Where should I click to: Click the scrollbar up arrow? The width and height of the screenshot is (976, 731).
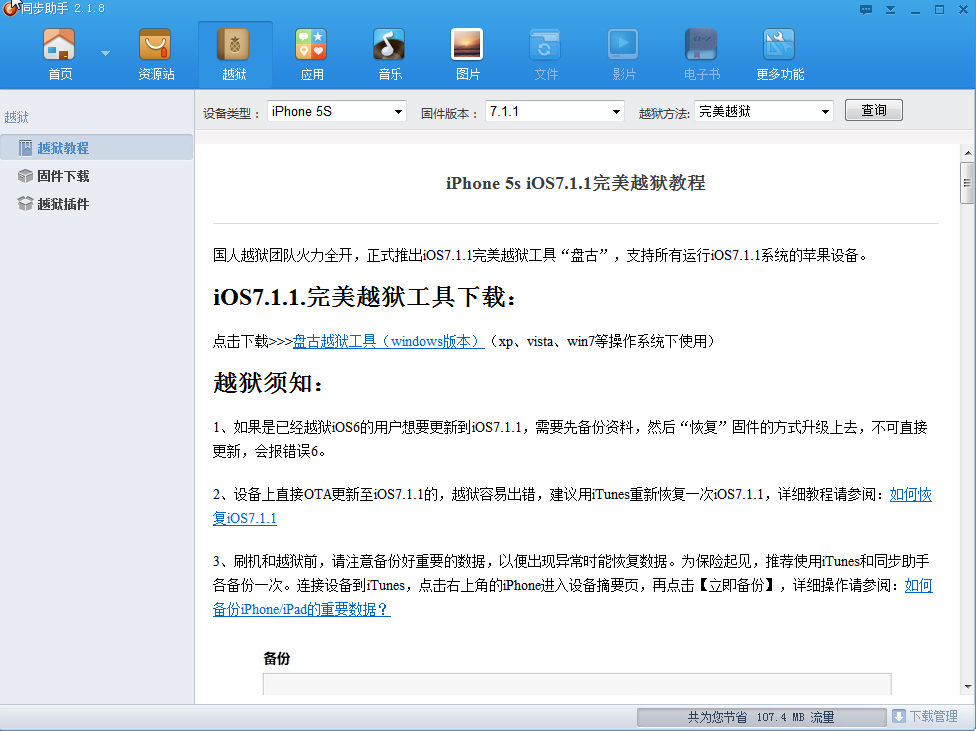click(967, 153)
